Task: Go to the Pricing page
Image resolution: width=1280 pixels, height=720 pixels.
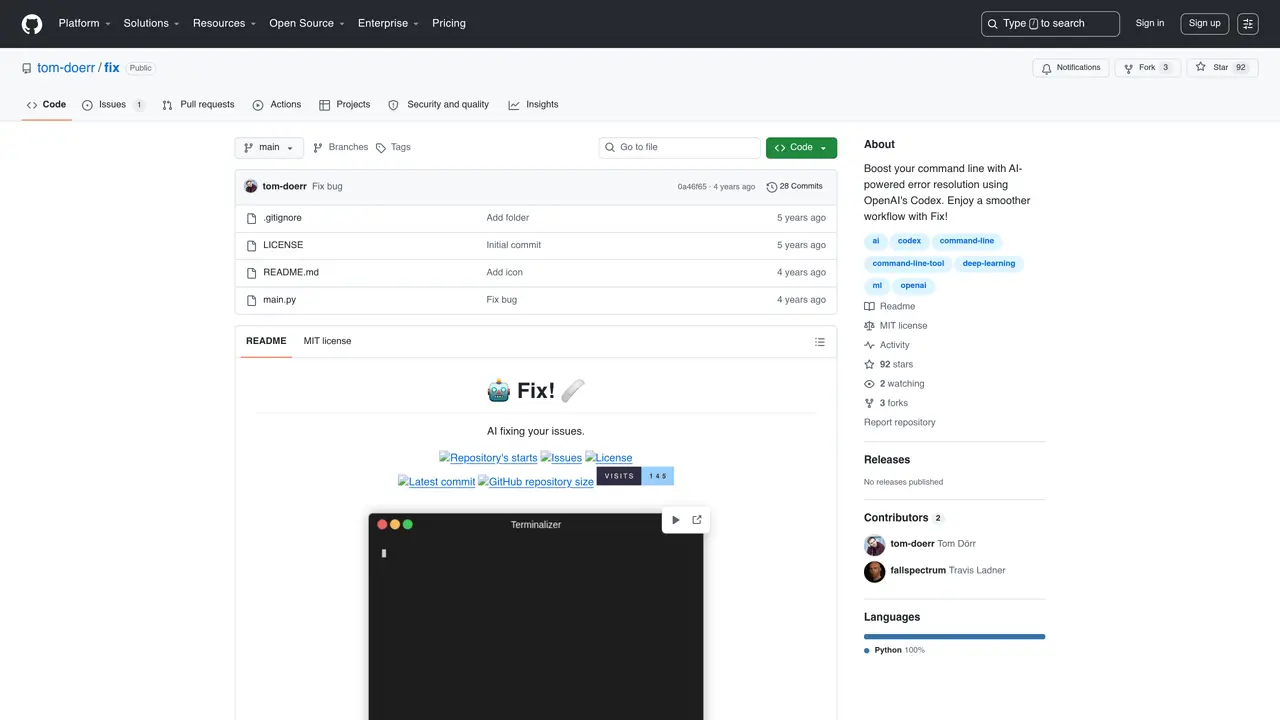Action: pos(449,23)
